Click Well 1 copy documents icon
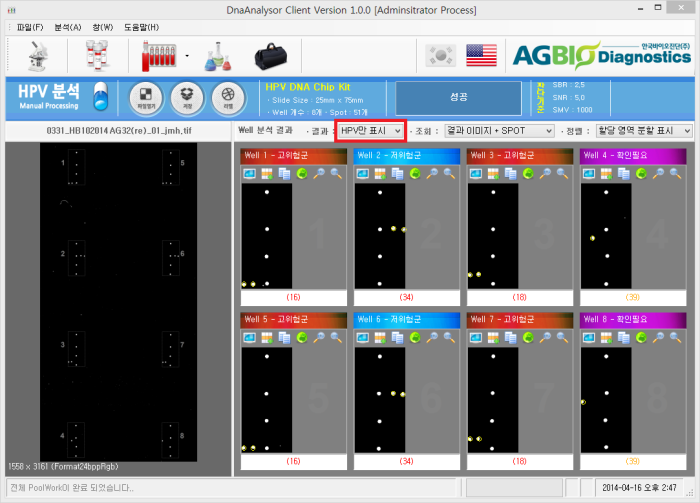 (x=284, y=174)
